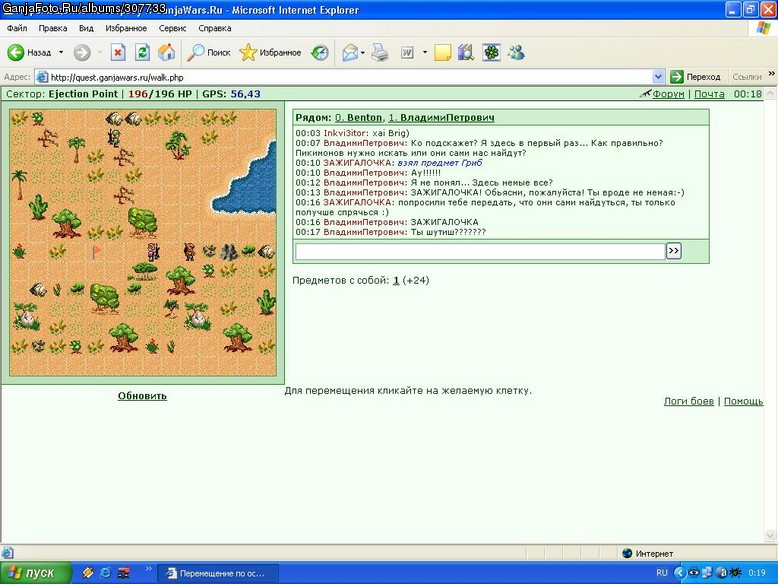Open the address bar dropdown list
778x584 pixels.
coord(658,77)
